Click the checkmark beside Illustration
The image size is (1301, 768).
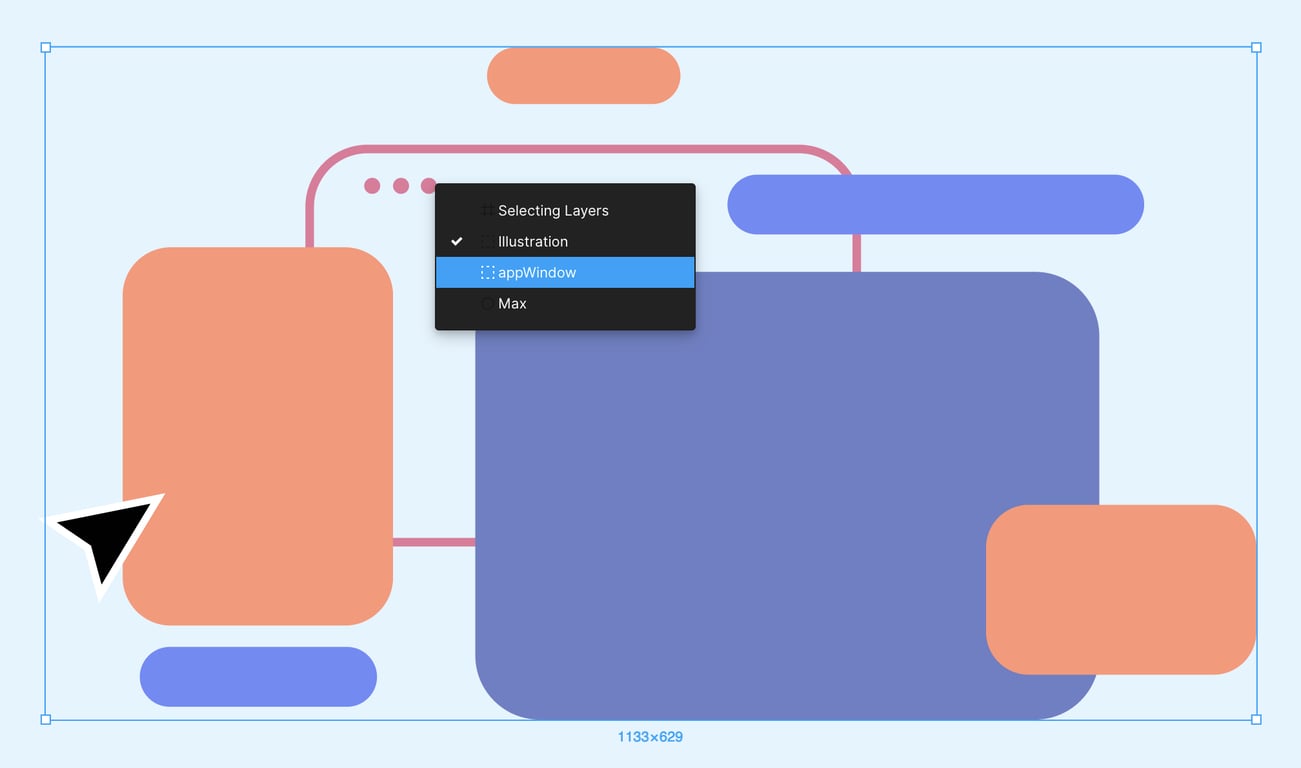pyautogui.click(x=457, y=241)
